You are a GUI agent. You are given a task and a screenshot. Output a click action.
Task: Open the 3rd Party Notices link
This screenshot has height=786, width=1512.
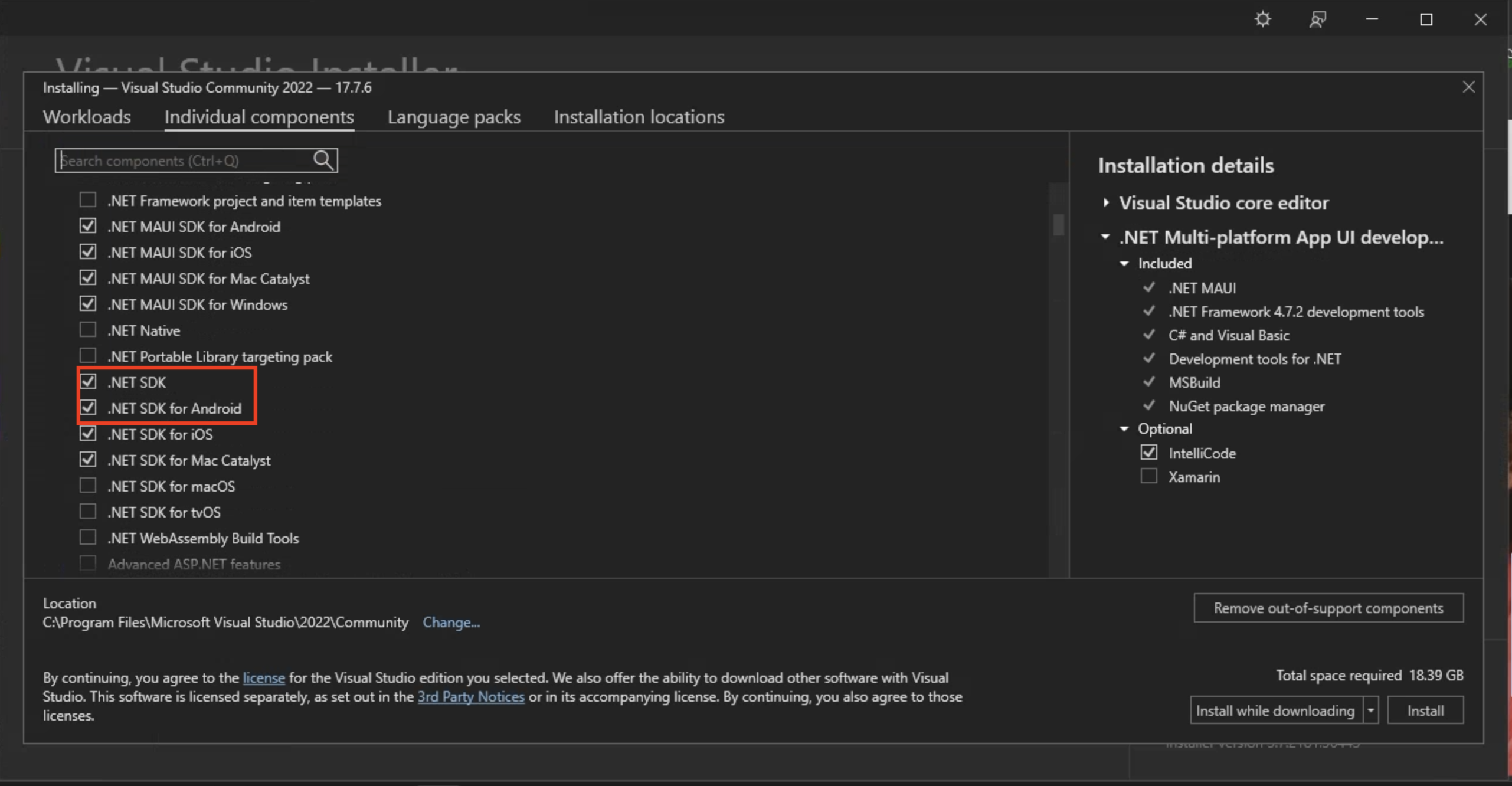(470, 696)
